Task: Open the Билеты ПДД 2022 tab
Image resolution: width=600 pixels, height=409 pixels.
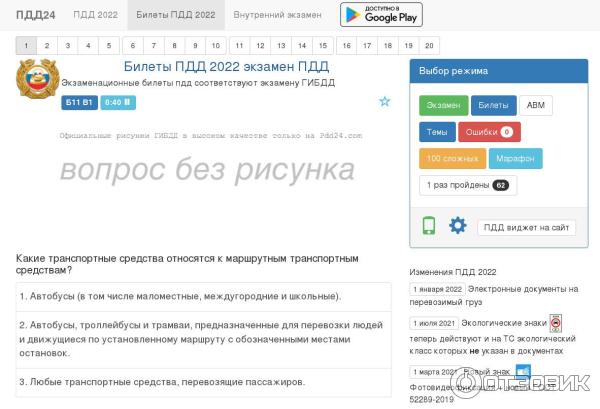Action: [x=176, y=15]
